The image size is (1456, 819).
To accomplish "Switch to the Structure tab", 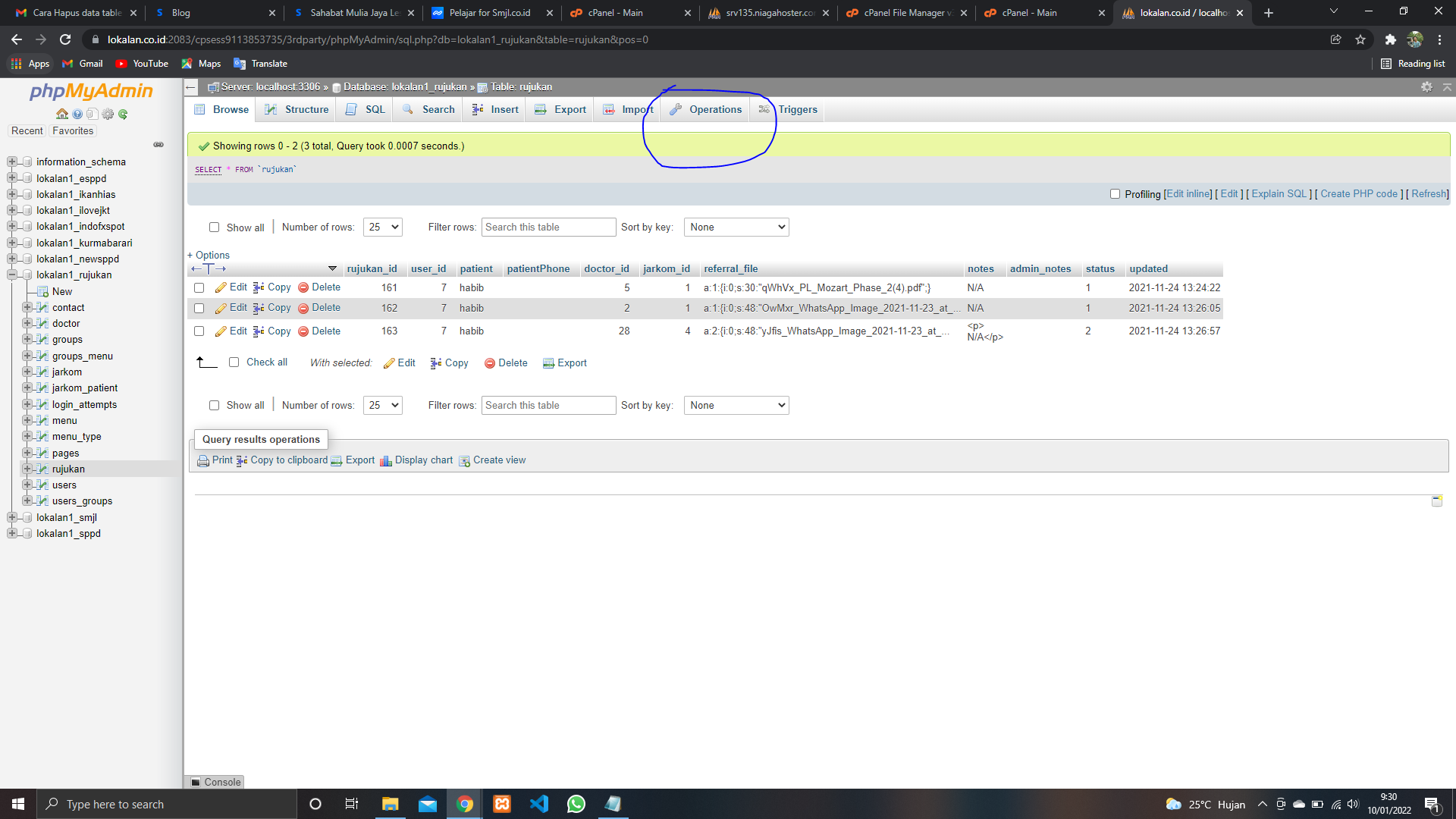I will [x=297, y=110].
